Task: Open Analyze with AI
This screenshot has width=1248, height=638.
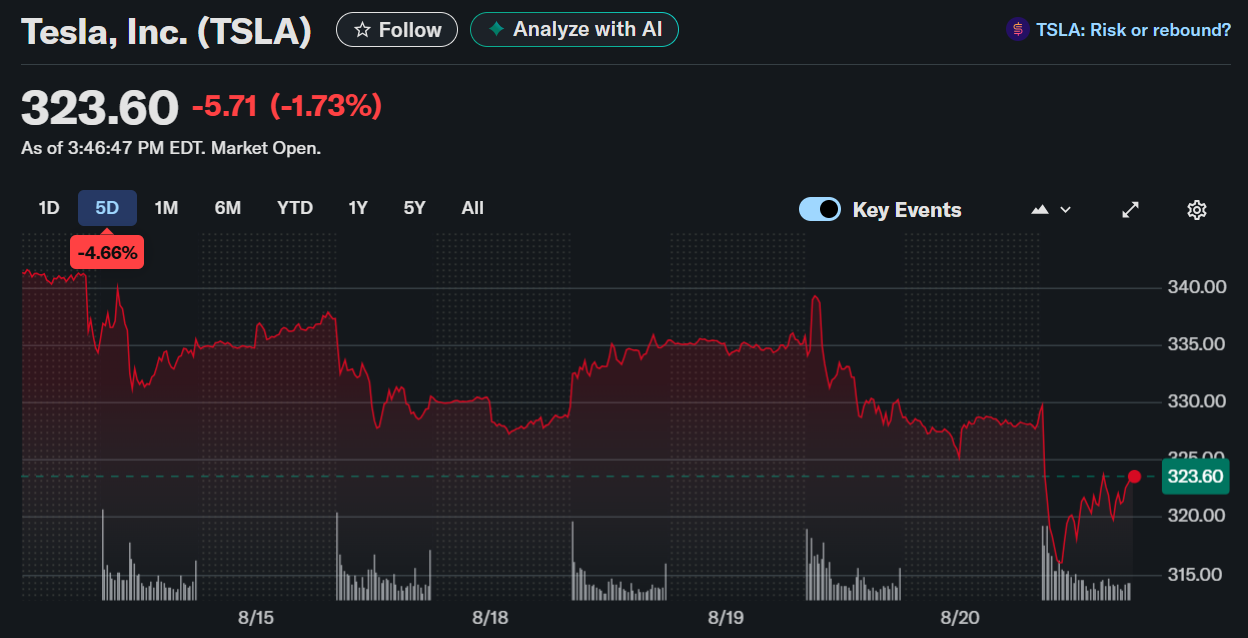Action: 574,30
